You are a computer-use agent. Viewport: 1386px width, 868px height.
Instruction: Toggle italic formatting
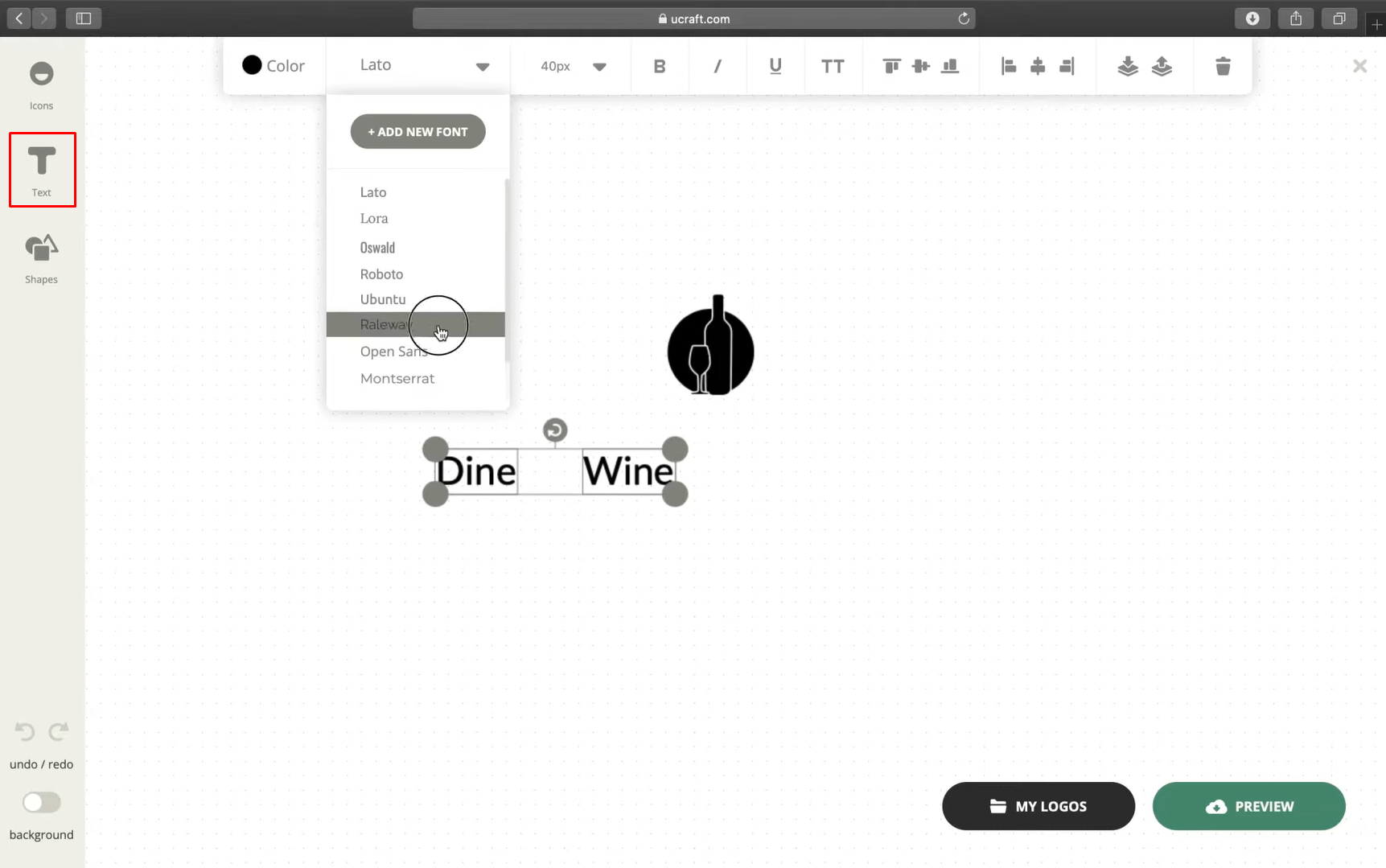tap(718, 66)
